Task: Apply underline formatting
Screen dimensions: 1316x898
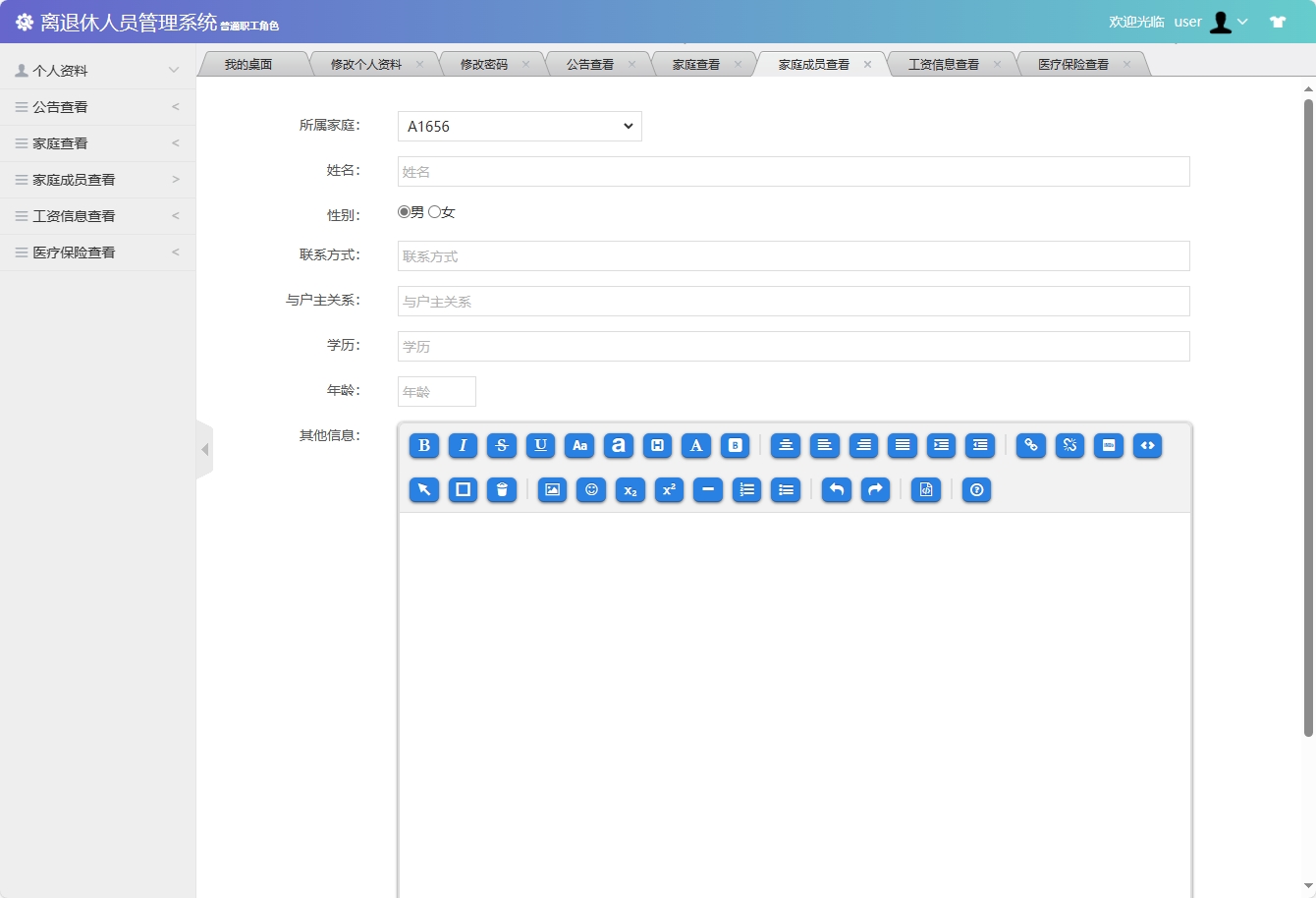Action: pyautogui.click(x=540, y=445)
